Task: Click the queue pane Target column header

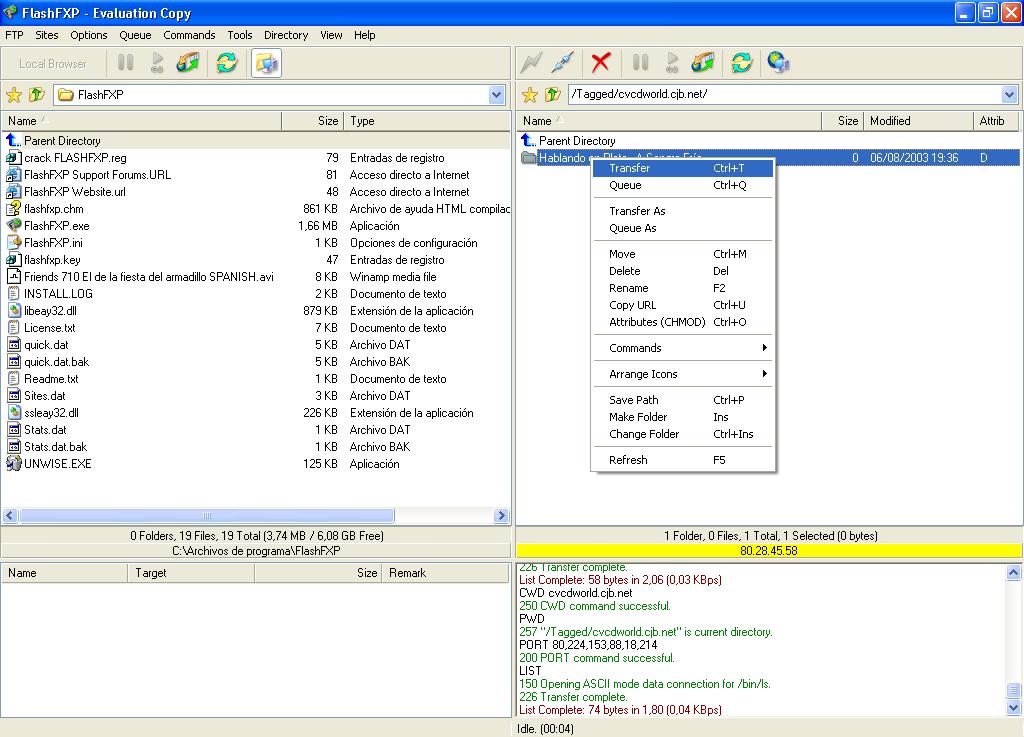Action: (191, 572)
